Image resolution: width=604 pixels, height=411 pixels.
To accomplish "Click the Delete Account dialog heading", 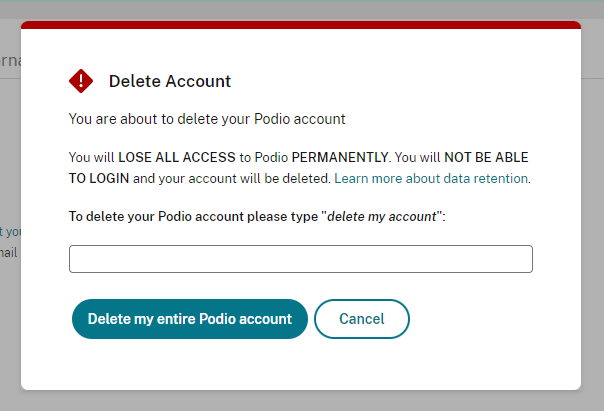I will coord(170,81).
